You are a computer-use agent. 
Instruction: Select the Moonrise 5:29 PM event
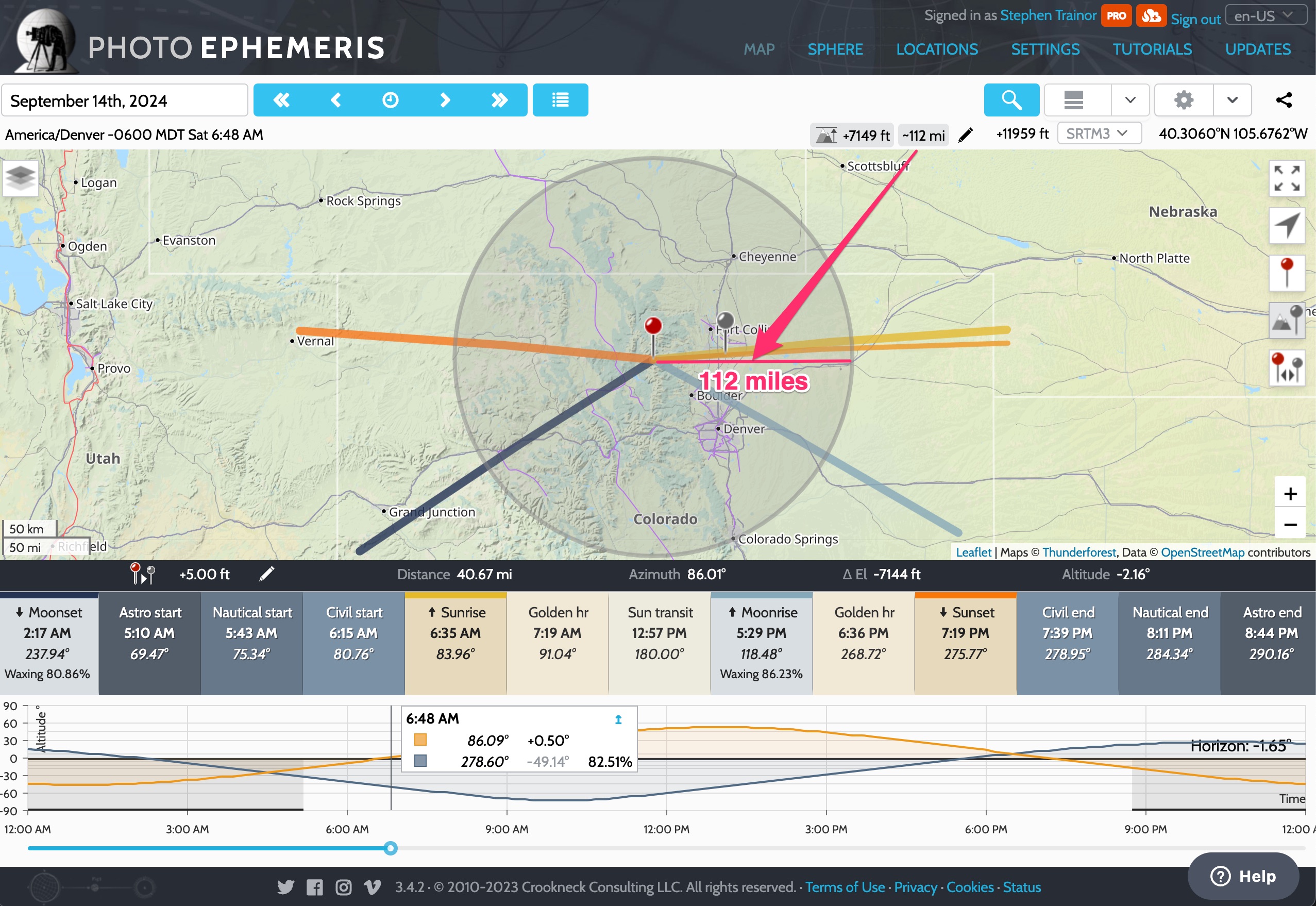(x=761, y=643)
